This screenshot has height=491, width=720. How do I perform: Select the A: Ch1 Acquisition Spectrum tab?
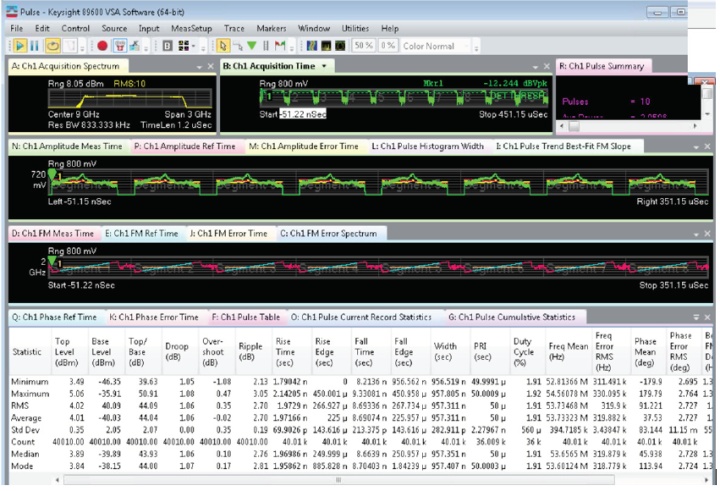(x=66, y=66)
